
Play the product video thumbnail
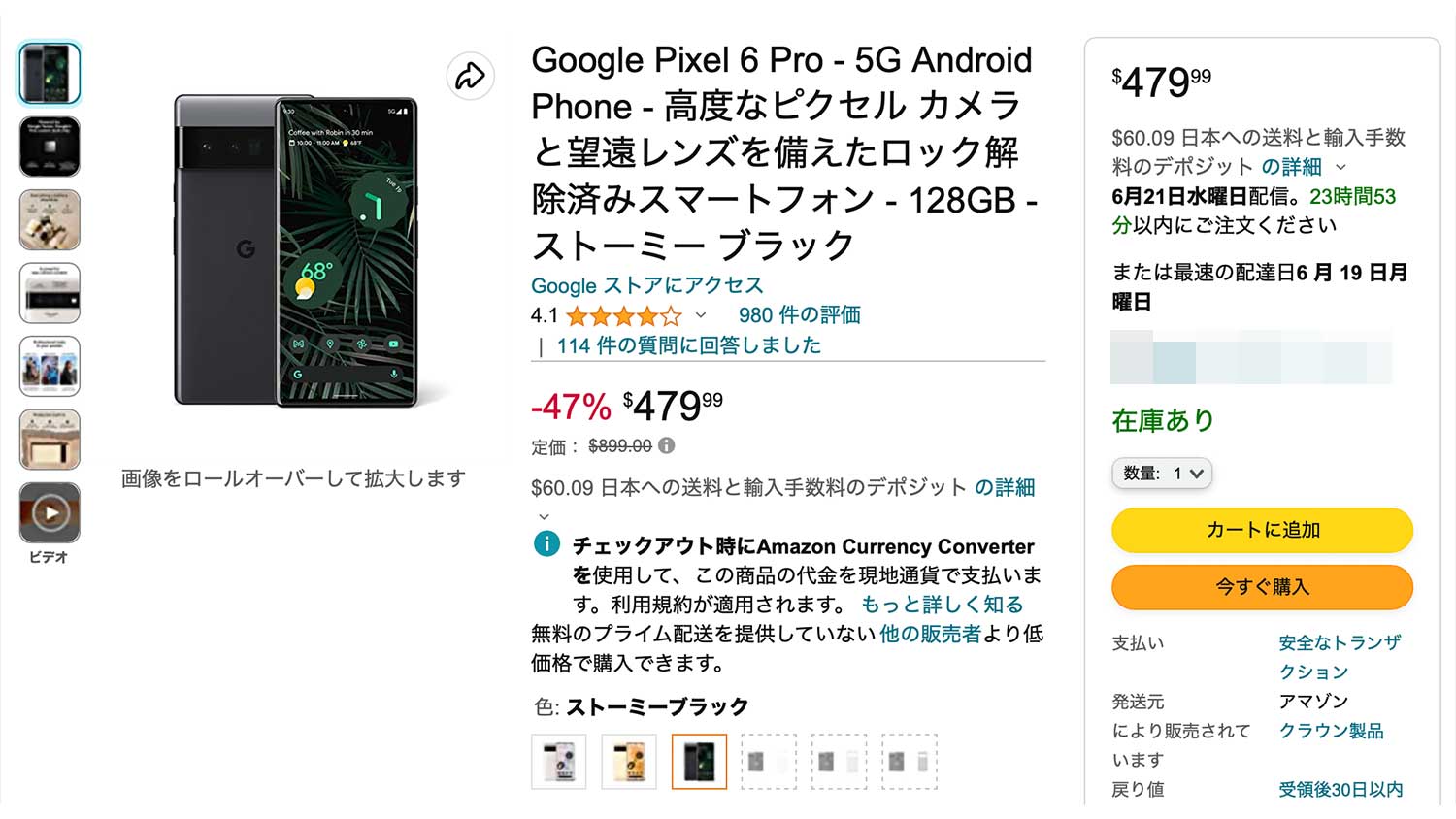tap(50, 512)
